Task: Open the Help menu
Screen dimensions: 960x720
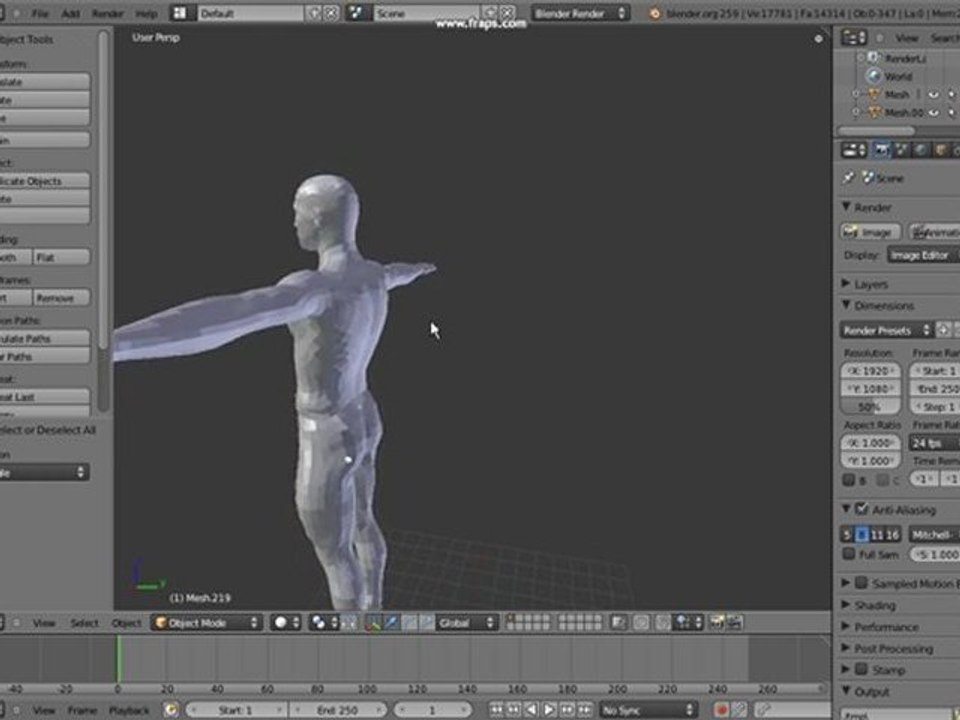Action: click(x=146, y=13)
